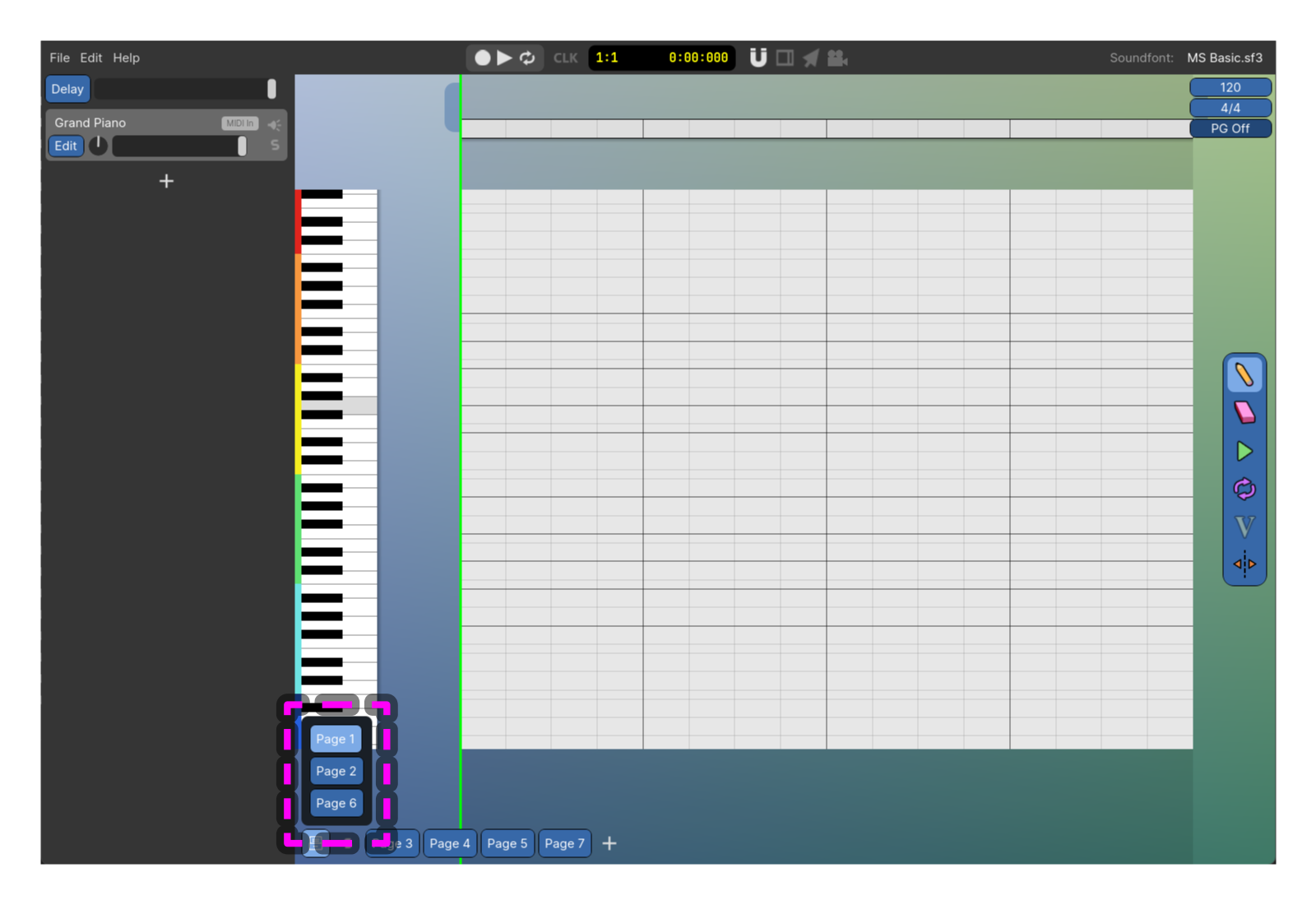The image size is (1316, 905).
Task: Select the pencil draw tool
Action: pyautogui.click(x=1244, y=375)
